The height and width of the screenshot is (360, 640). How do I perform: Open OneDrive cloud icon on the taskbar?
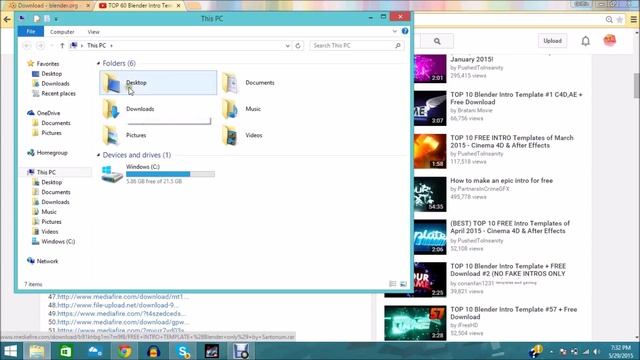(95, 351)
